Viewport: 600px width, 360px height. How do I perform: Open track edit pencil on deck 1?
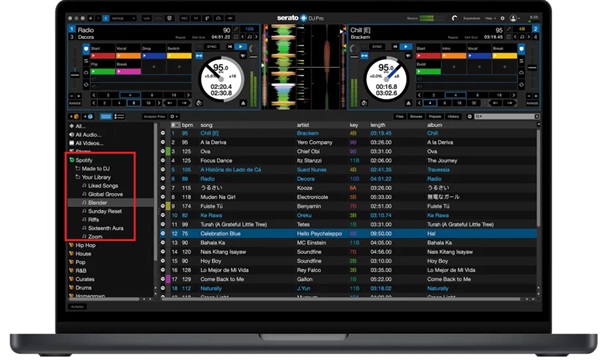pyautogui.click(x=236, y=29)
